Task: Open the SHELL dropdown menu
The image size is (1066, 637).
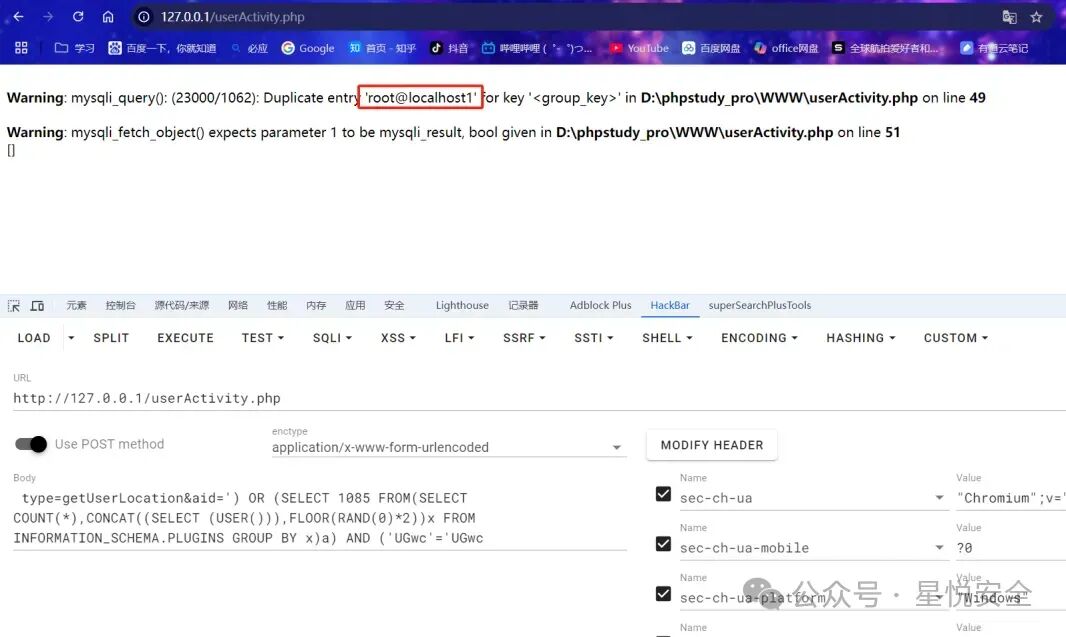Action: click(x=667, y=338)
